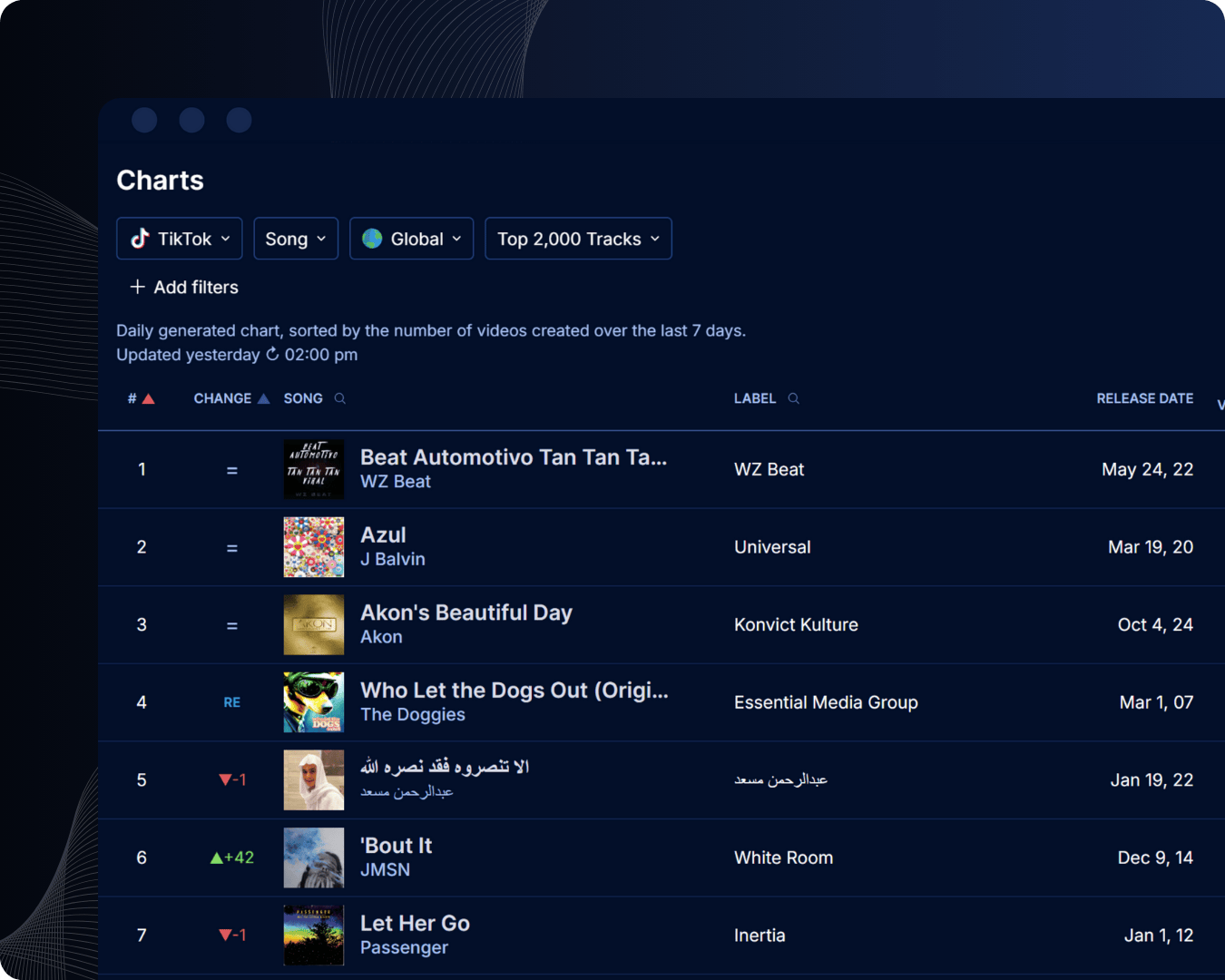Click the TikTok logo in the platform filter

tap(141, 239)
